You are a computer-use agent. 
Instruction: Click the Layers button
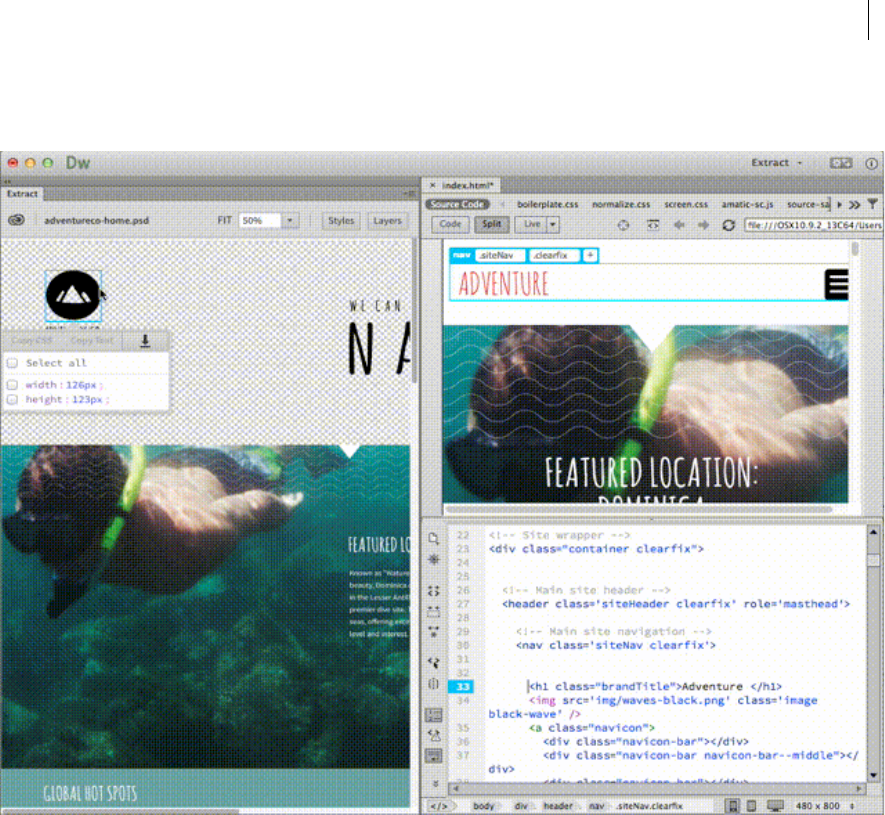387,221
